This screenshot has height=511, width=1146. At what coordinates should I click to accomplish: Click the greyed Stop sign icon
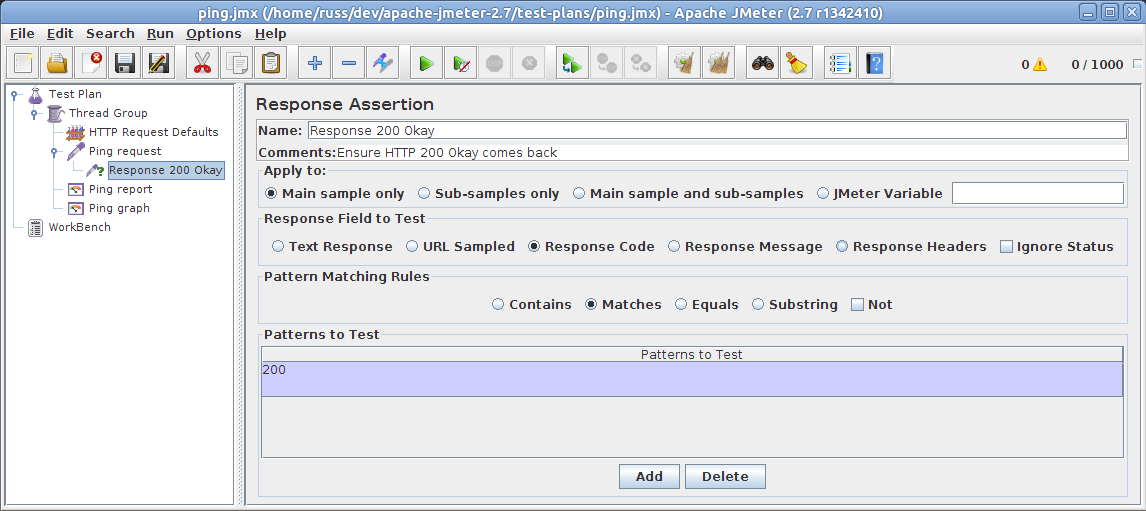[495, 64]
